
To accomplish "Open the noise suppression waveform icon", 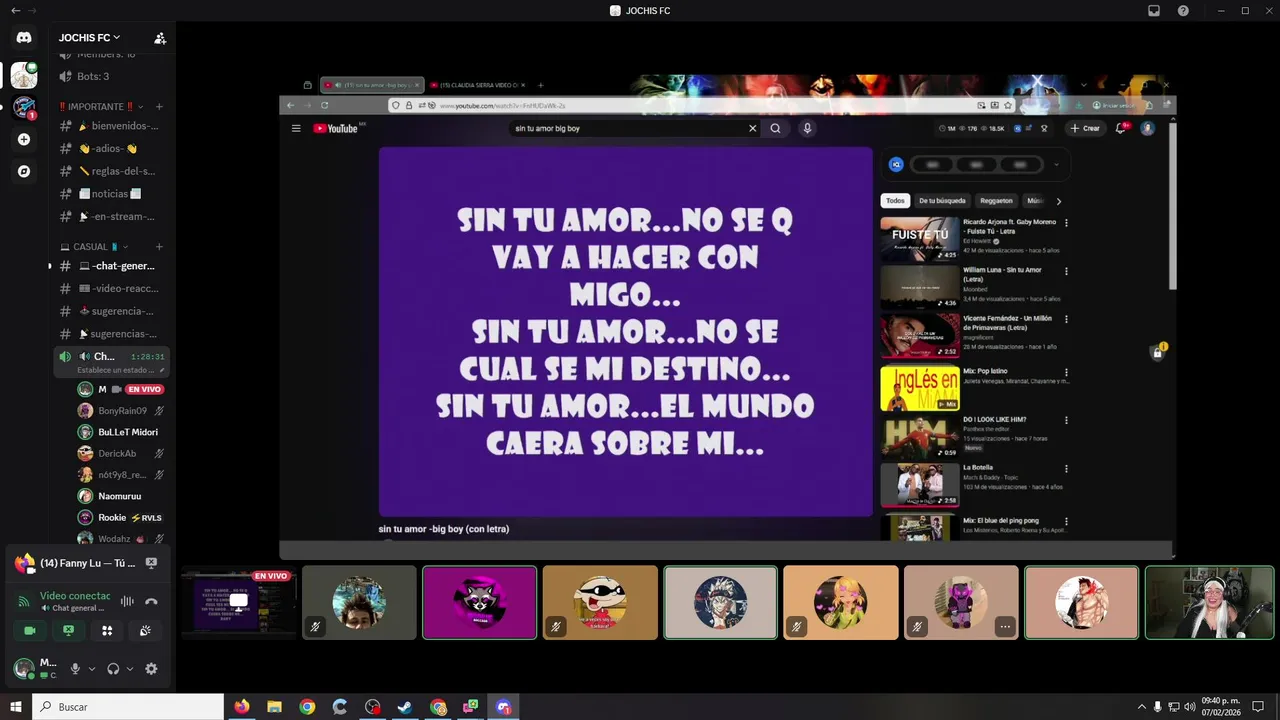I will [127, 601].
